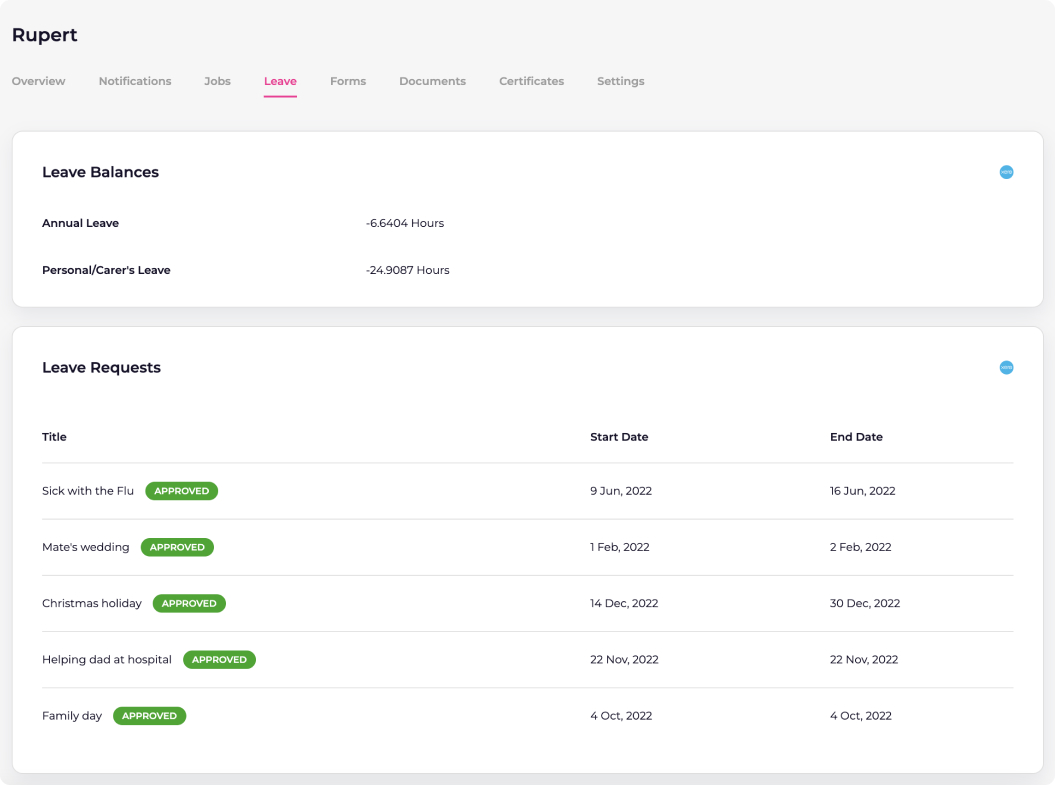Open the Overview tab
This screenshot has width=1055, height=785.
click(39, 81)
